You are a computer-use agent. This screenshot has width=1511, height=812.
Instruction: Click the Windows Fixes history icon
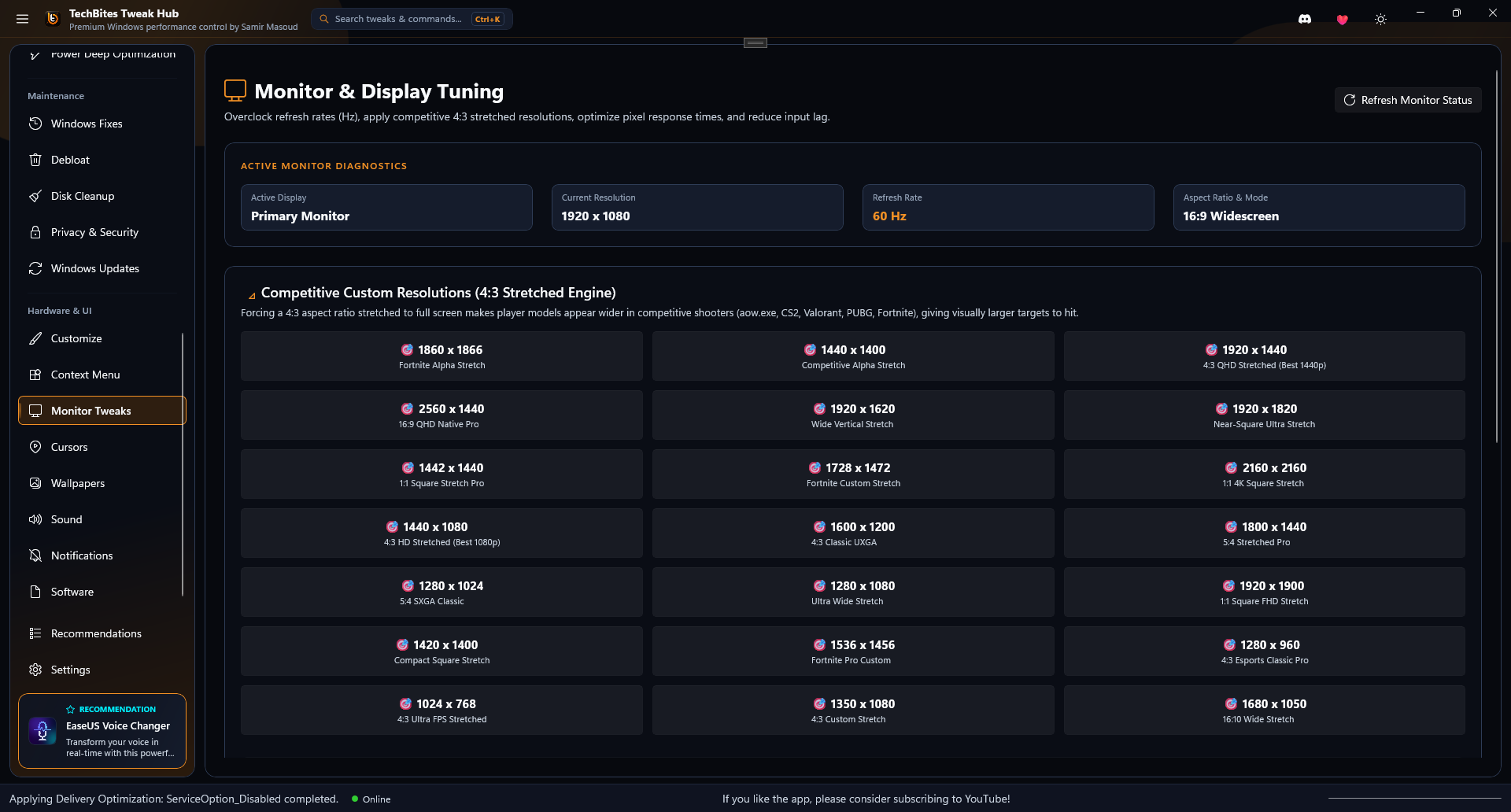click(x=35, y=124)
